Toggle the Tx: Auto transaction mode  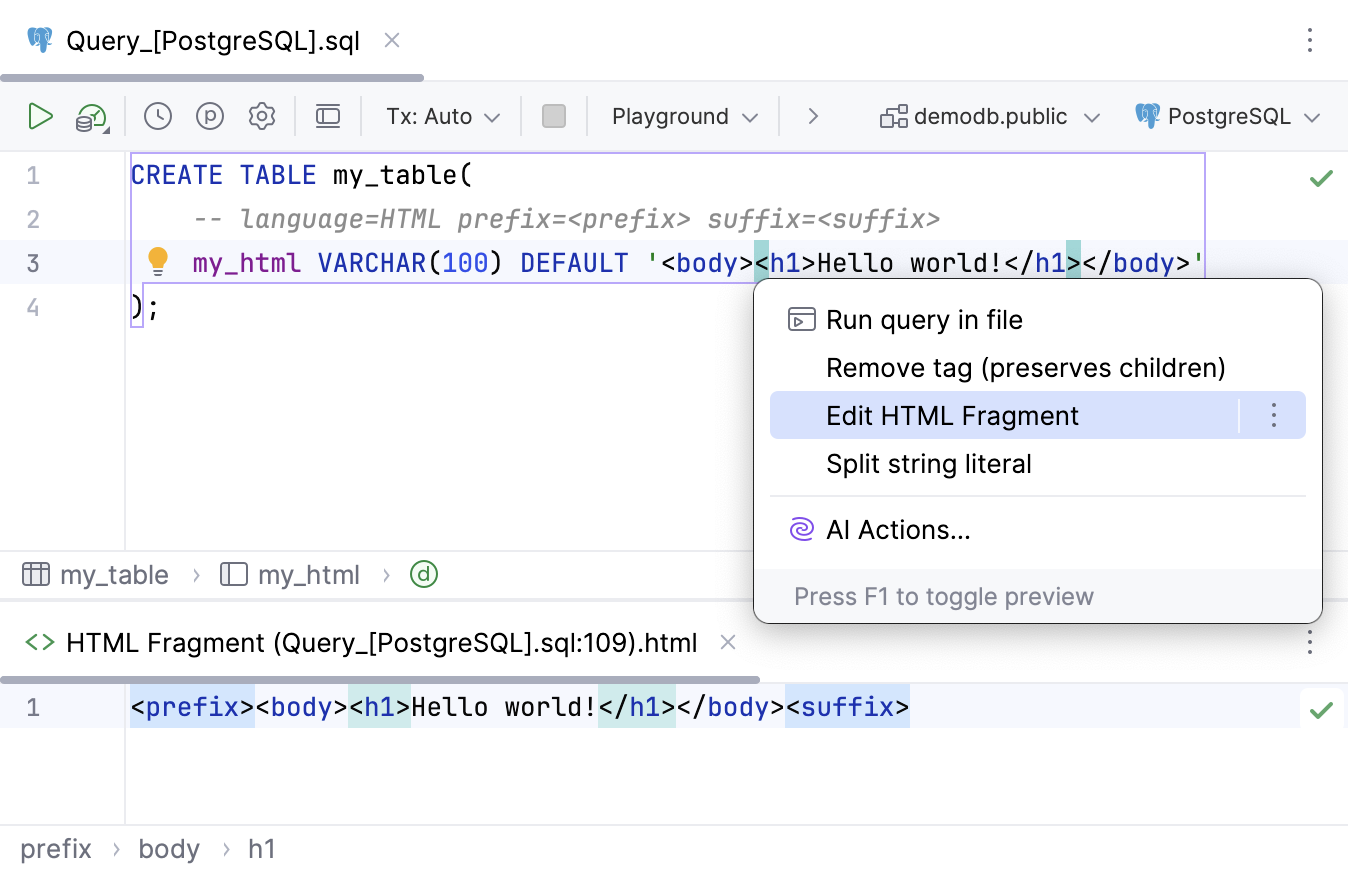(x=440, y=116)
